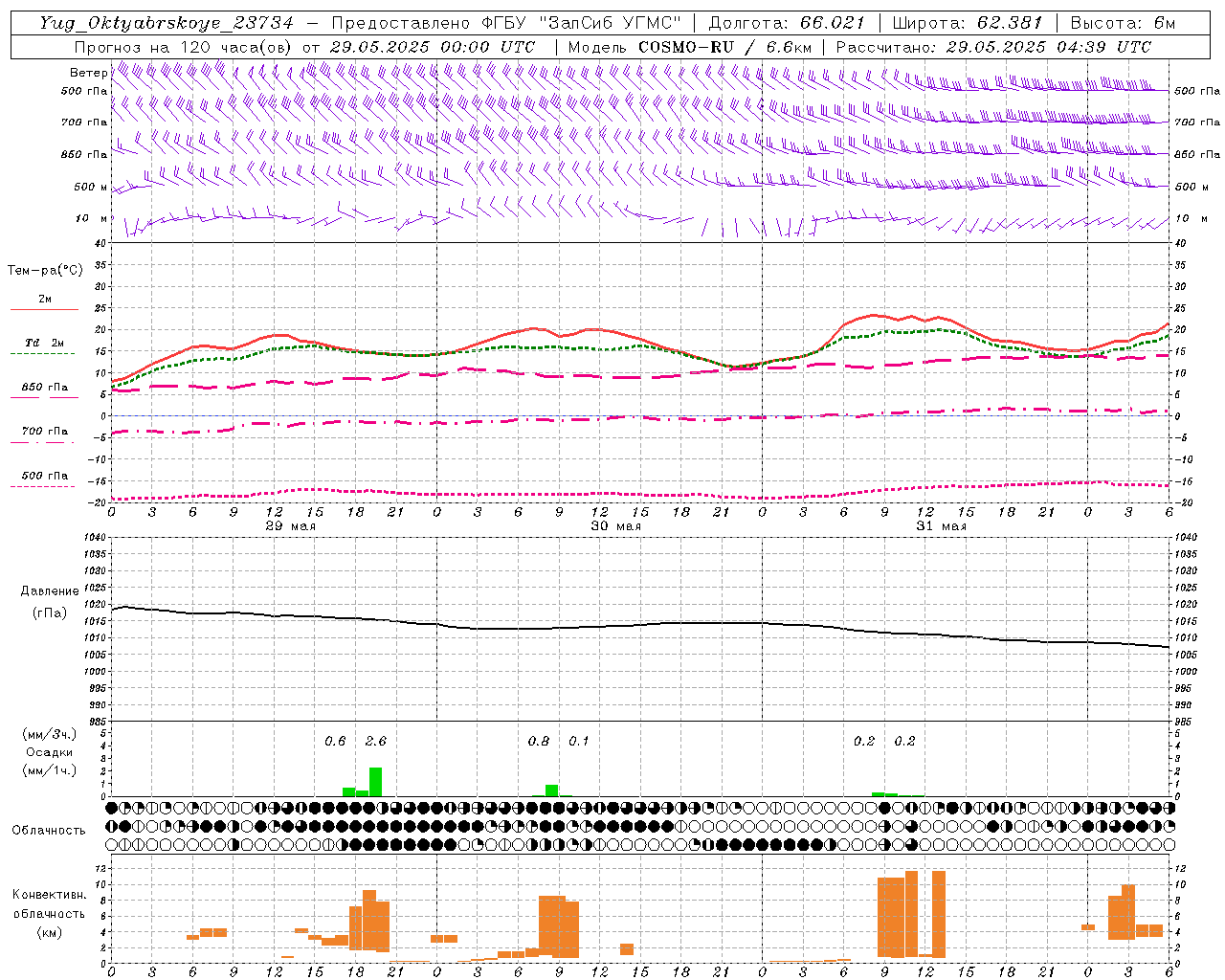This screenshot has height=980, width=1225.
Task: Click the 500 м wind level label on left
Action: tap(91, 187)
